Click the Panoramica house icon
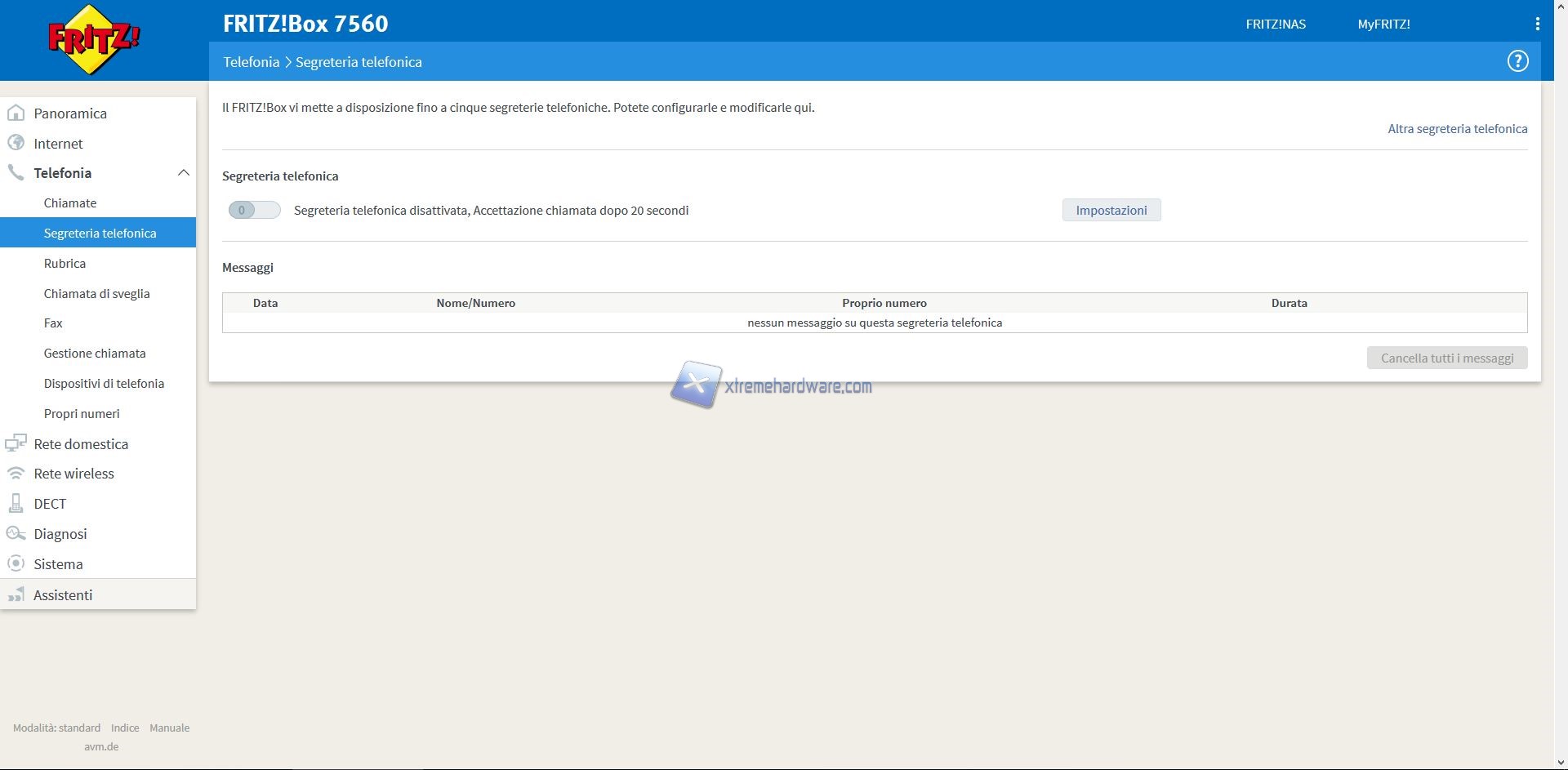 pos(16,113)
